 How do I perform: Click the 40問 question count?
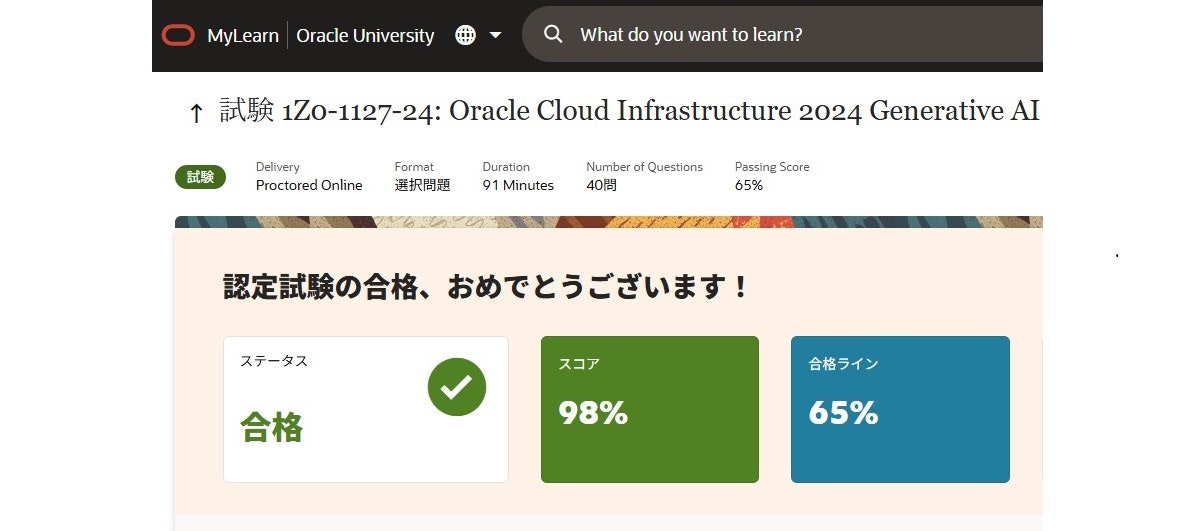pos(601,185)
